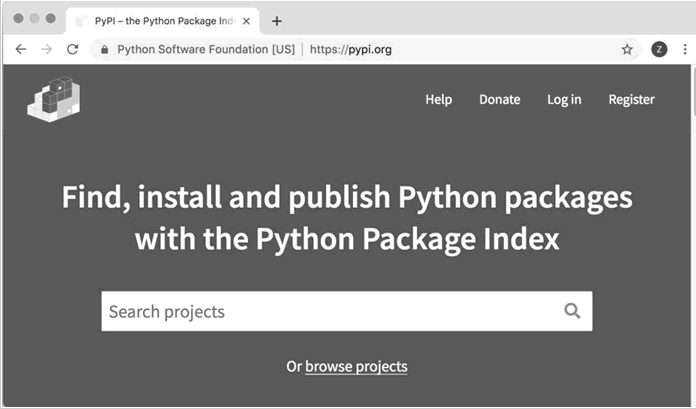Open the Donate link
This screenshot has height=409, width=696.
pyautogui.click(x=499, y=99)
